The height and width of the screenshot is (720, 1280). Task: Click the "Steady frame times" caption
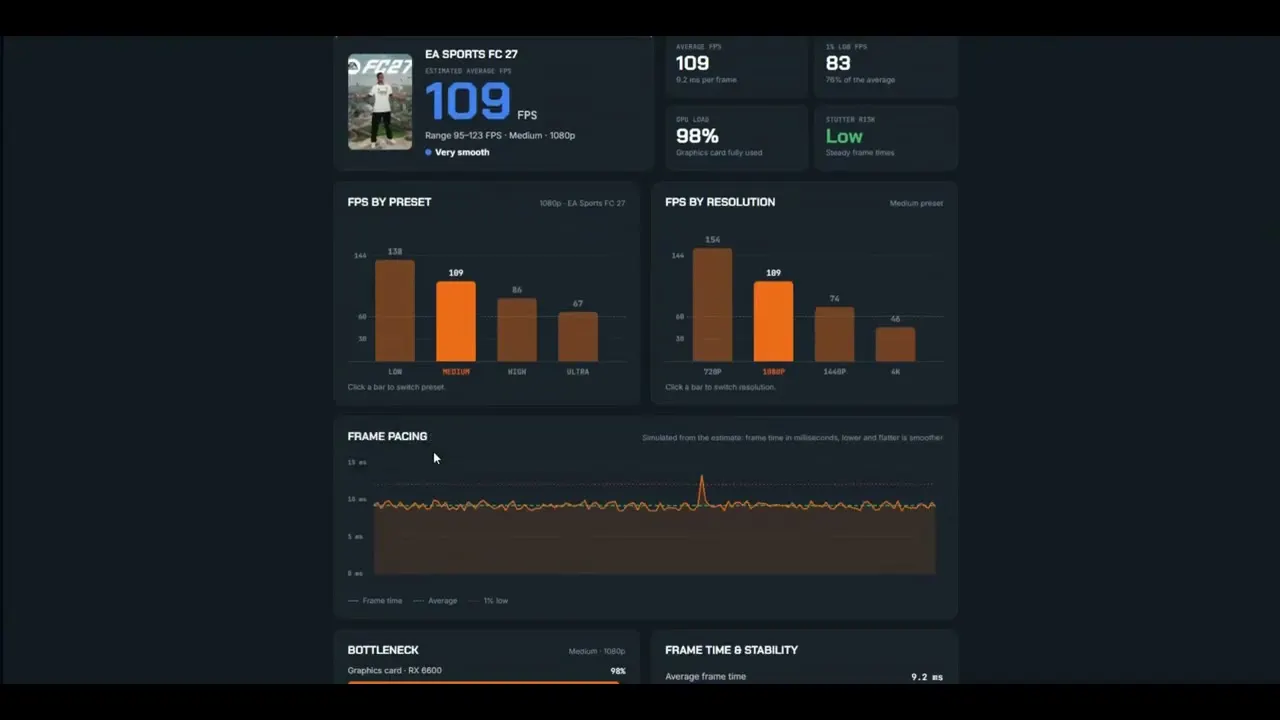pos(860,153)
